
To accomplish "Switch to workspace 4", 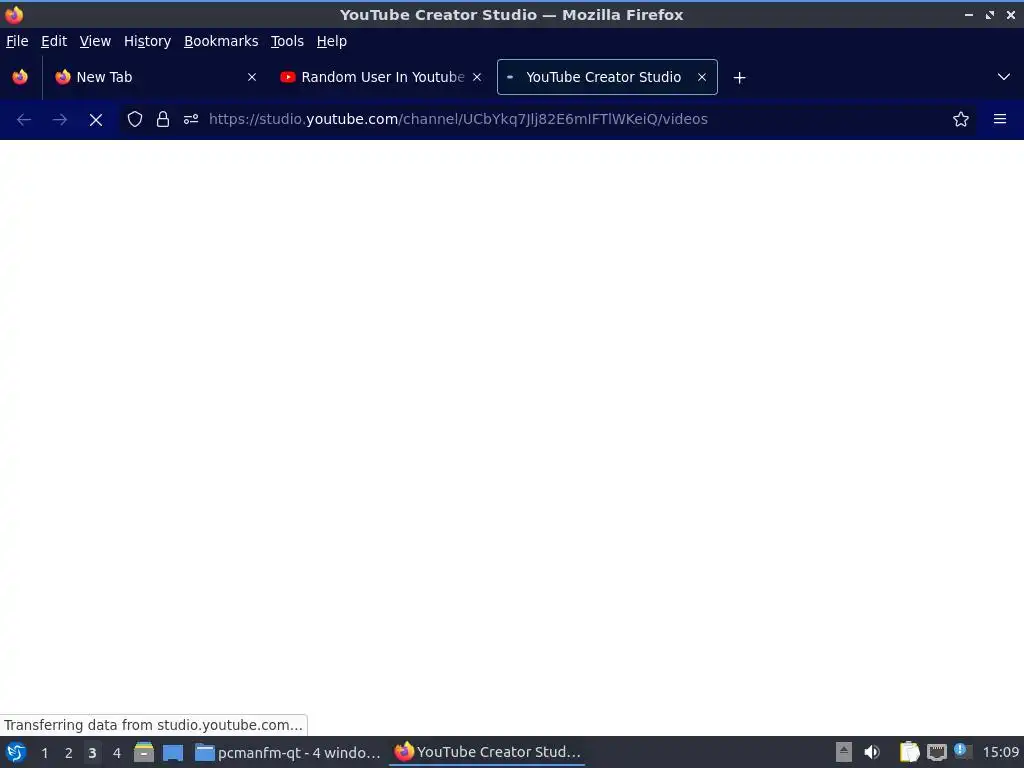I will [116, 753].
